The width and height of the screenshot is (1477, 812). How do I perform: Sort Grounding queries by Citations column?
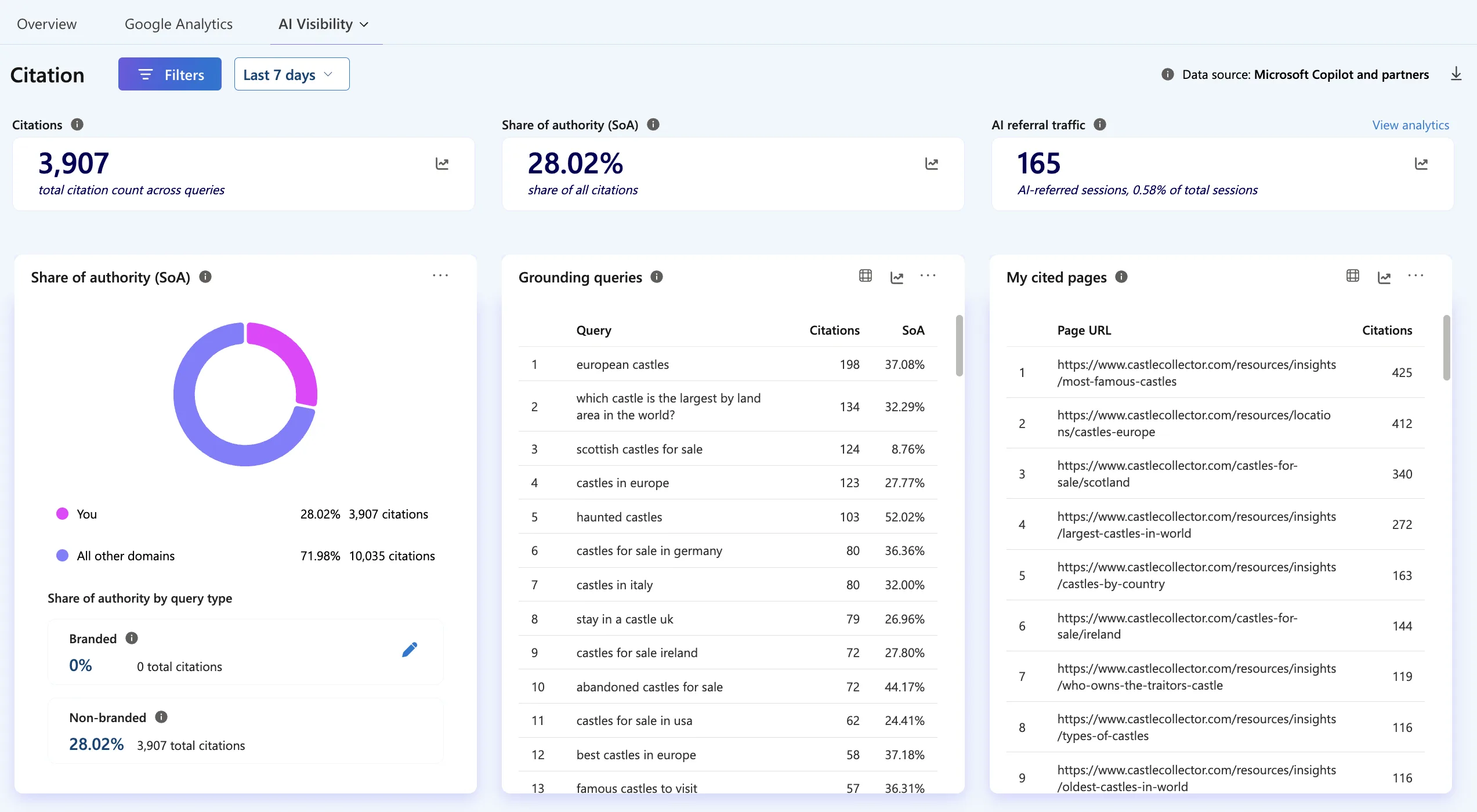click(834, 330)
